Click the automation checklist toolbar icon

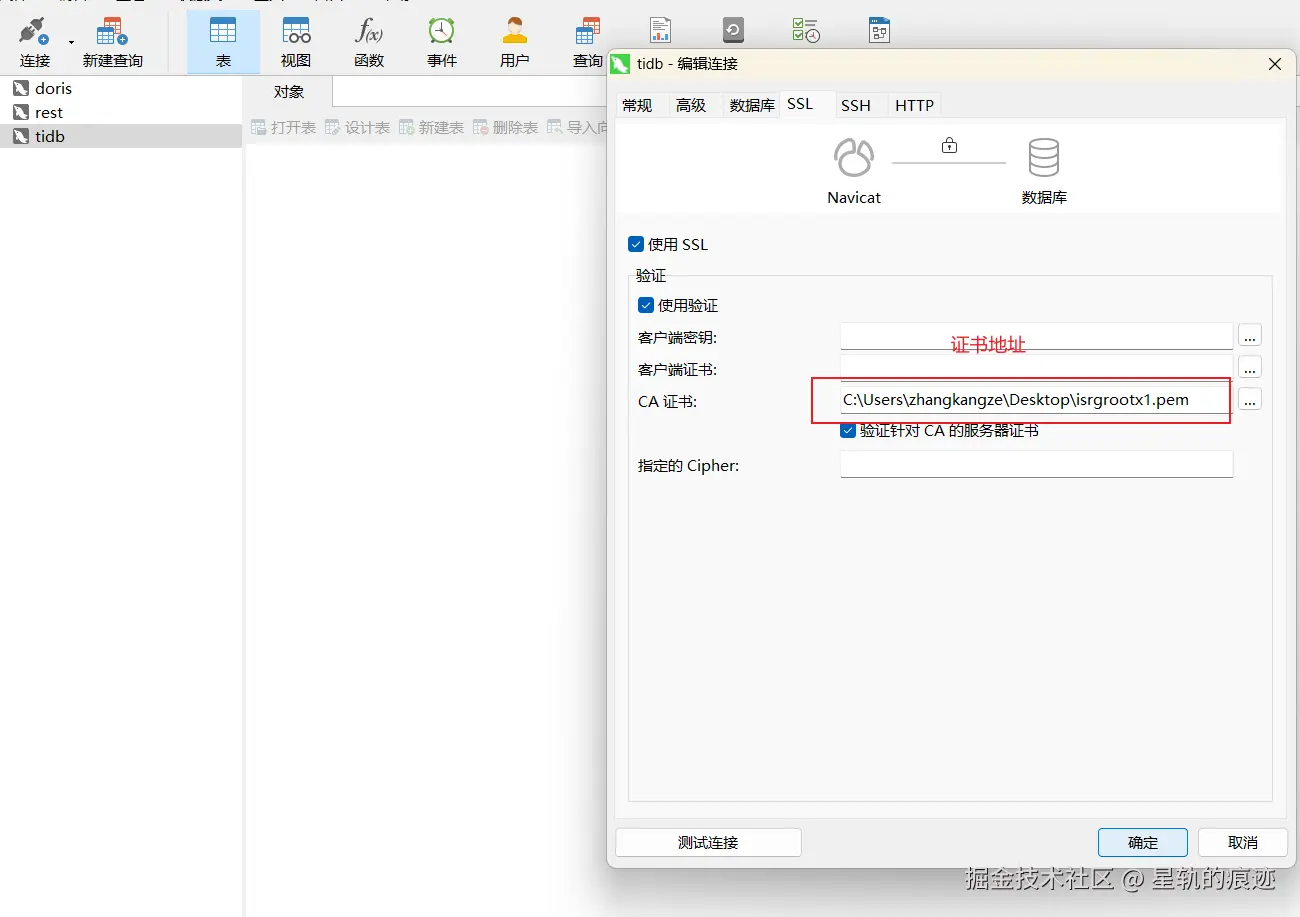click(x=806, y=30)
